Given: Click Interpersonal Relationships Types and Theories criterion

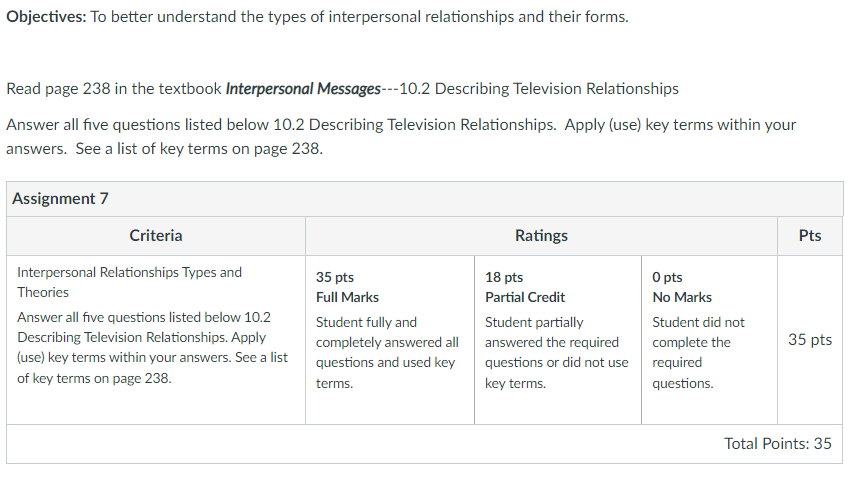Looking at the screenshot, I should tap(129, 282).
